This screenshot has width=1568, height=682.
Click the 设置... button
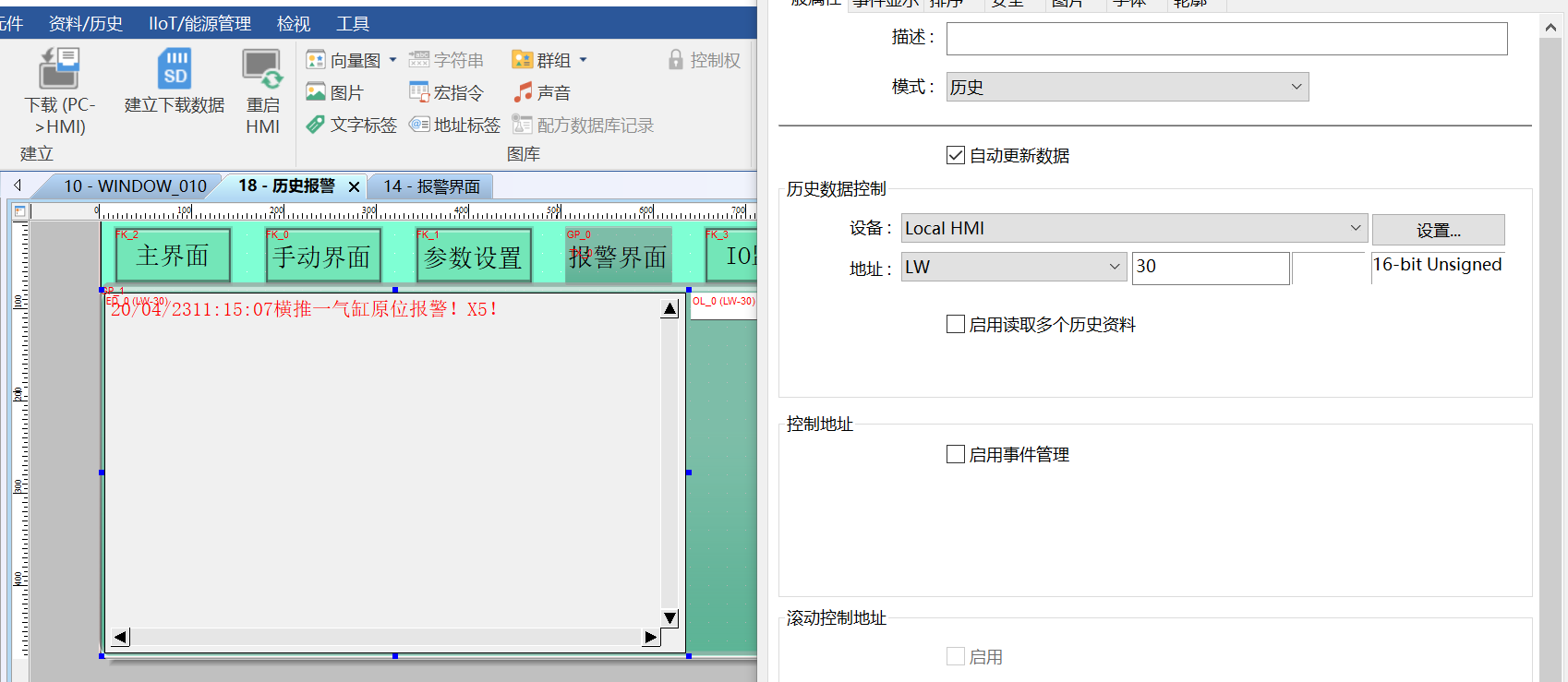click(x=1438, y=230)
